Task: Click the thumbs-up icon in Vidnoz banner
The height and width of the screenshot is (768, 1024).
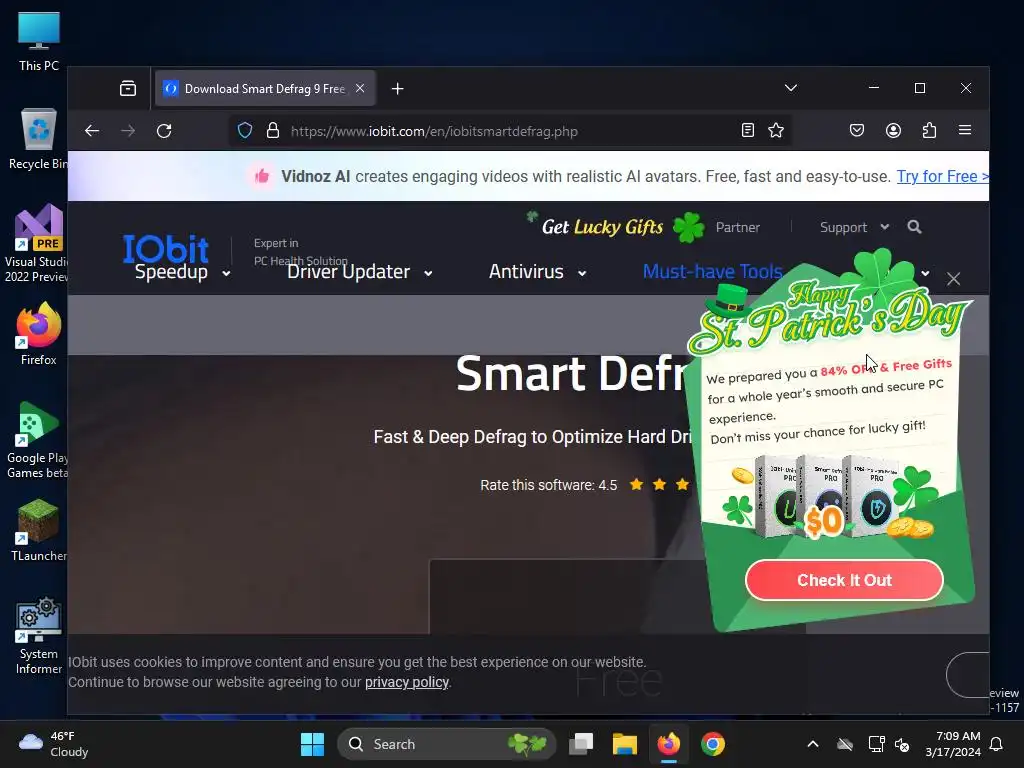Action: [262, 176]
